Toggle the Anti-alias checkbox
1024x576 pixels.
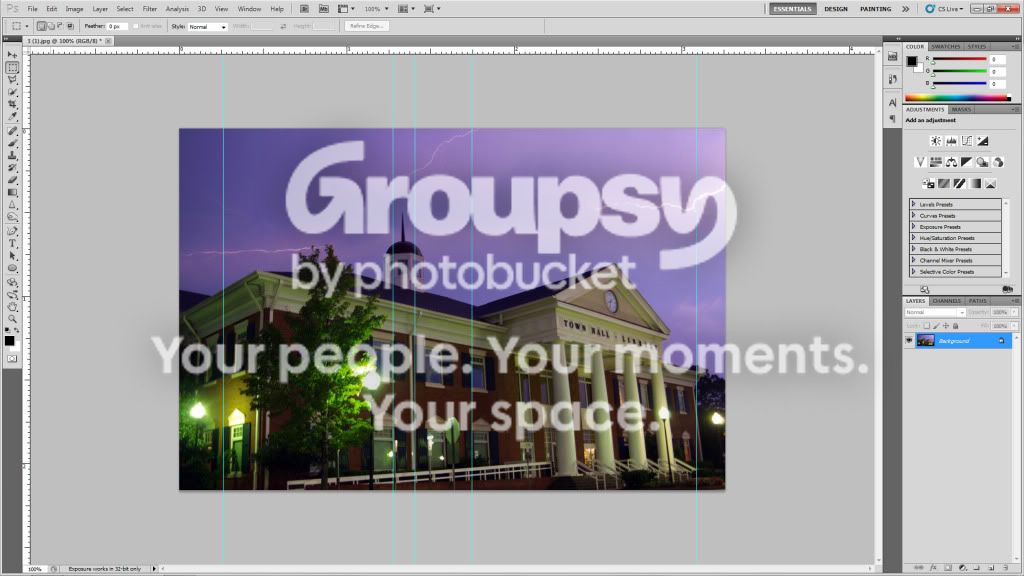pos(136,26)
